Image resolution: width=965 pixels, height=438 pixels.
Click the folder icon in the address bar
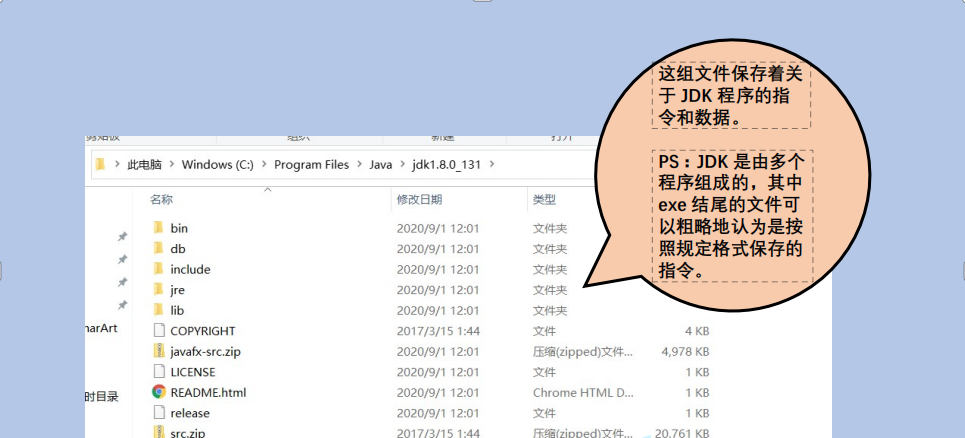(100, 164)
